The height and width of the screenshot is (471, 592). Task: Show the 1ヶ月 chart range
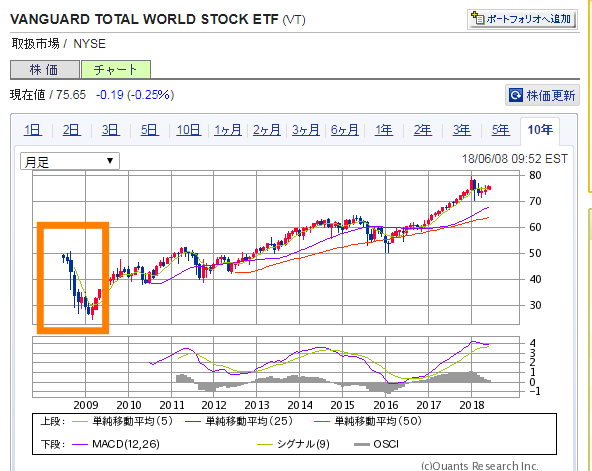[228, 130]
